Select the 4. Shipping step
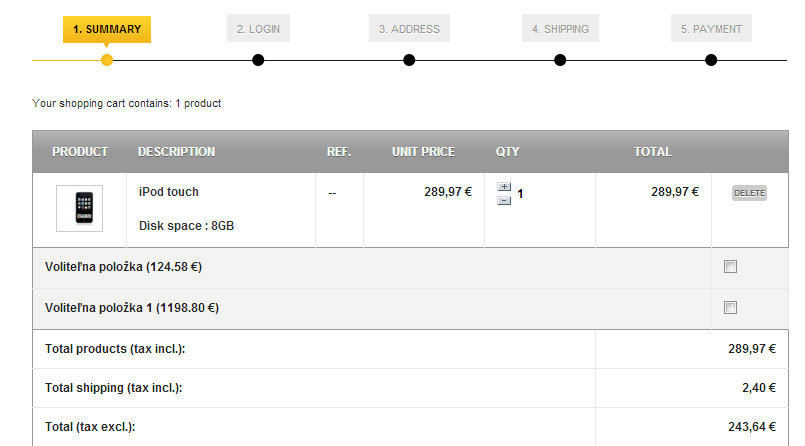This screenshot has width=805, height=446. click(560, 29)
